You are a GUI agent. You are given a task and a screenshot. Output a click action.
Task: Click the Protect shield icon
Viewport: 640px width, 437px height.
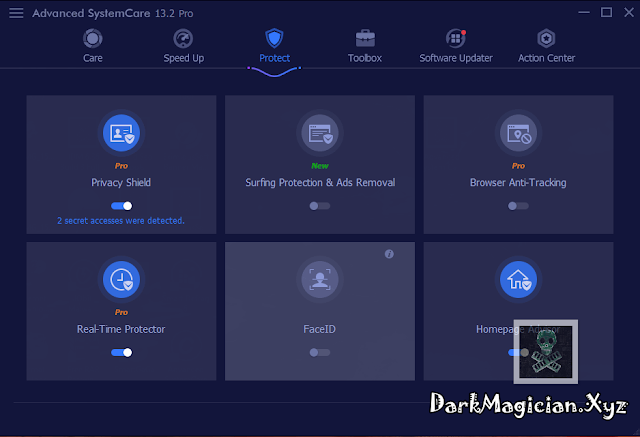pos(274,38)
